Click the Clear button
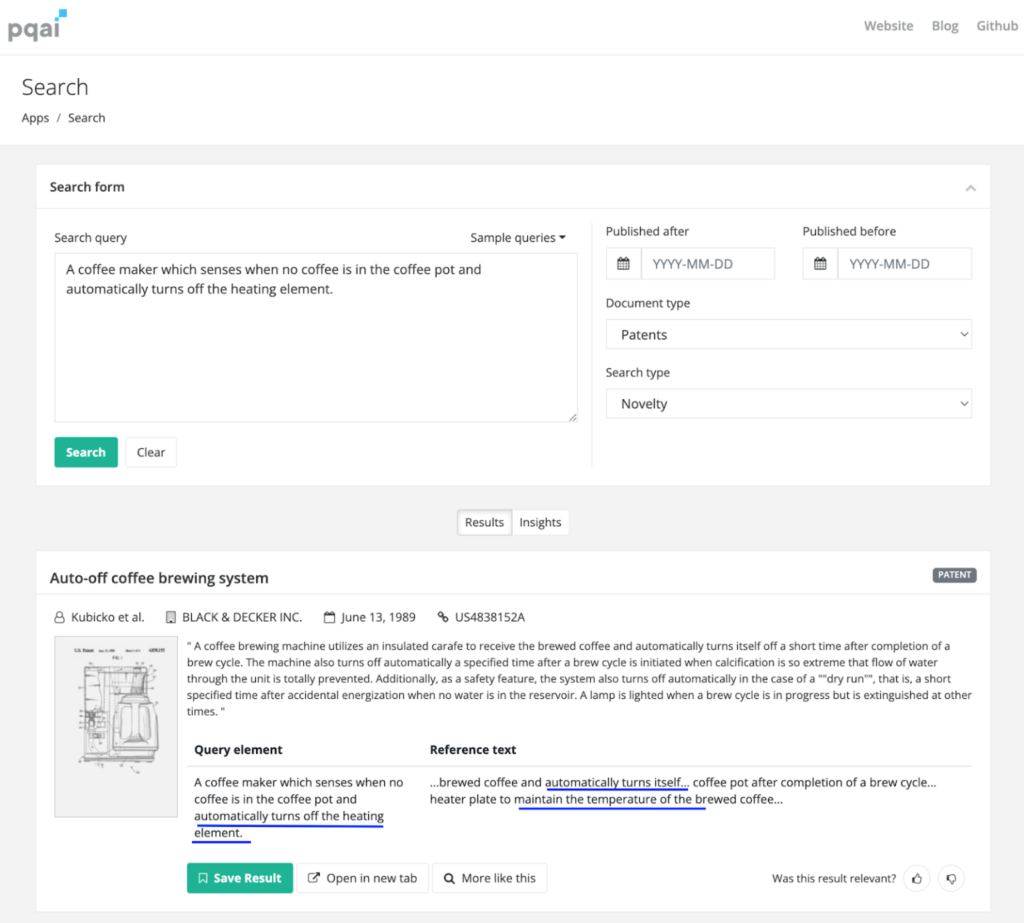Image resolution: width=1024 pixels, height=923 pixels. [x=151, y=452]
